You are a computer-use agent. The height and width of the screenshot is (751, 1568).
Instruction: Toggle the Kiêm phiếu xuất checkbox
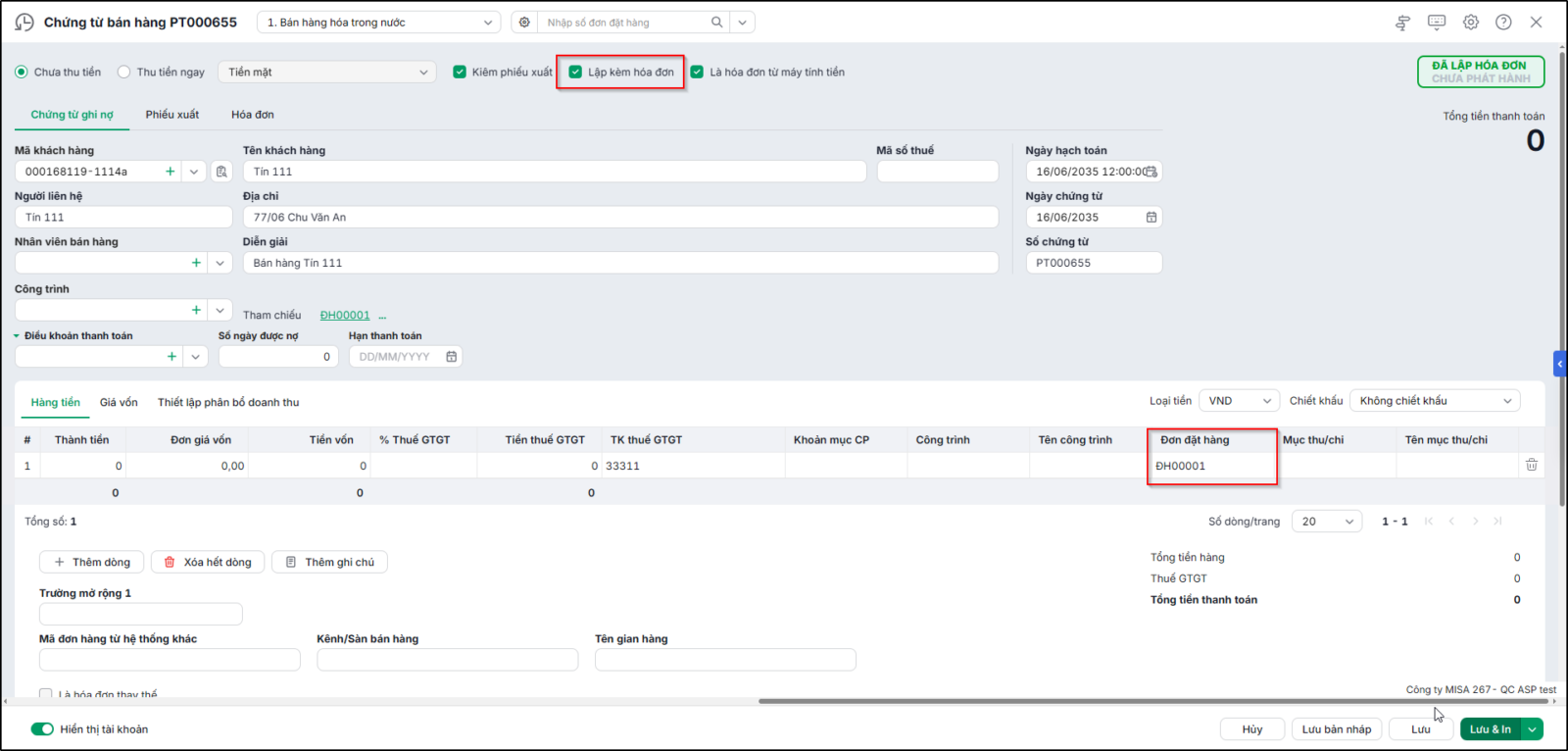click(x=460, y=72)
